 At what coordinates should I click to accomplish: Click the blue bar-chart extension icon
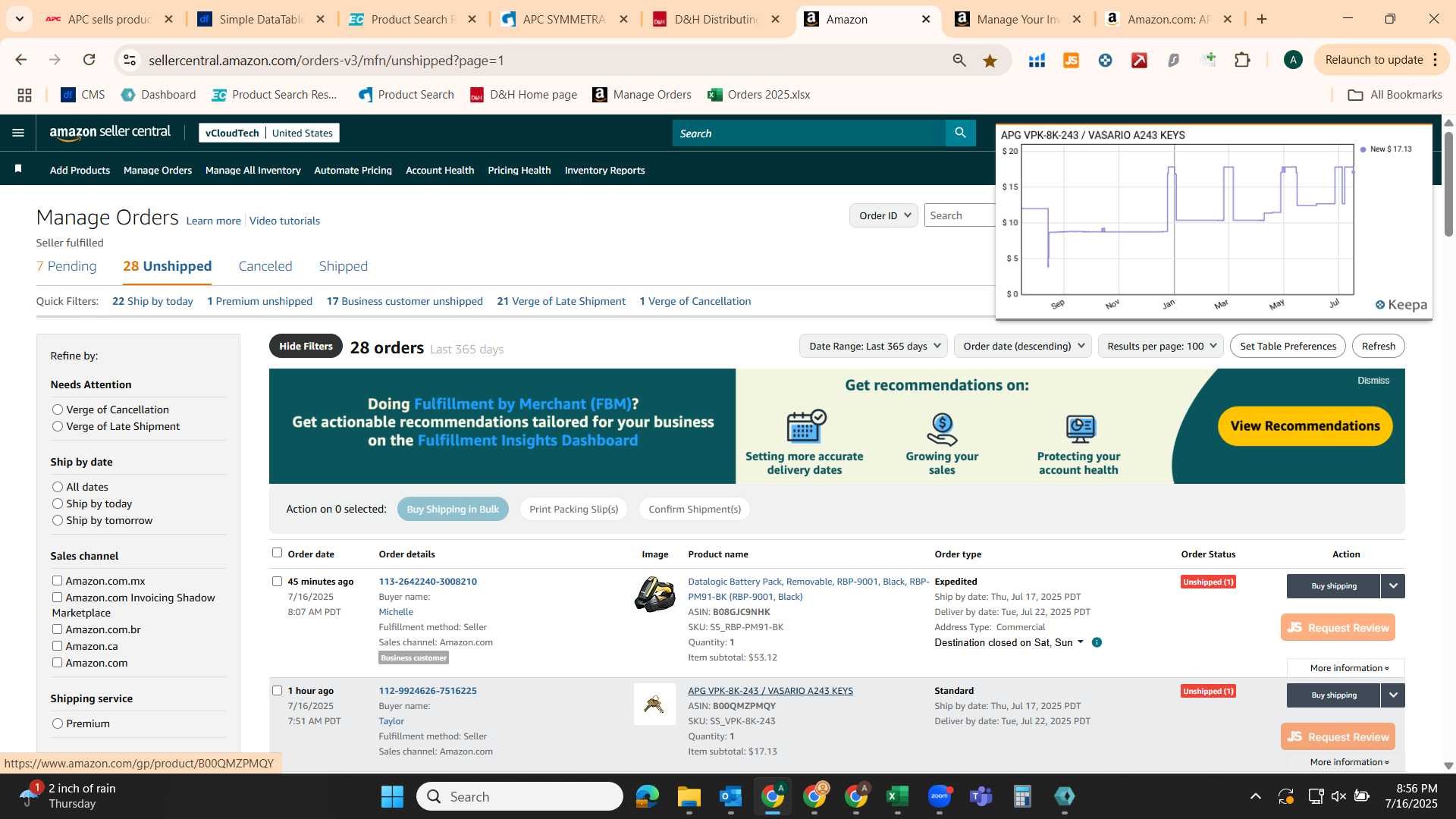[x=1037, y=60]
